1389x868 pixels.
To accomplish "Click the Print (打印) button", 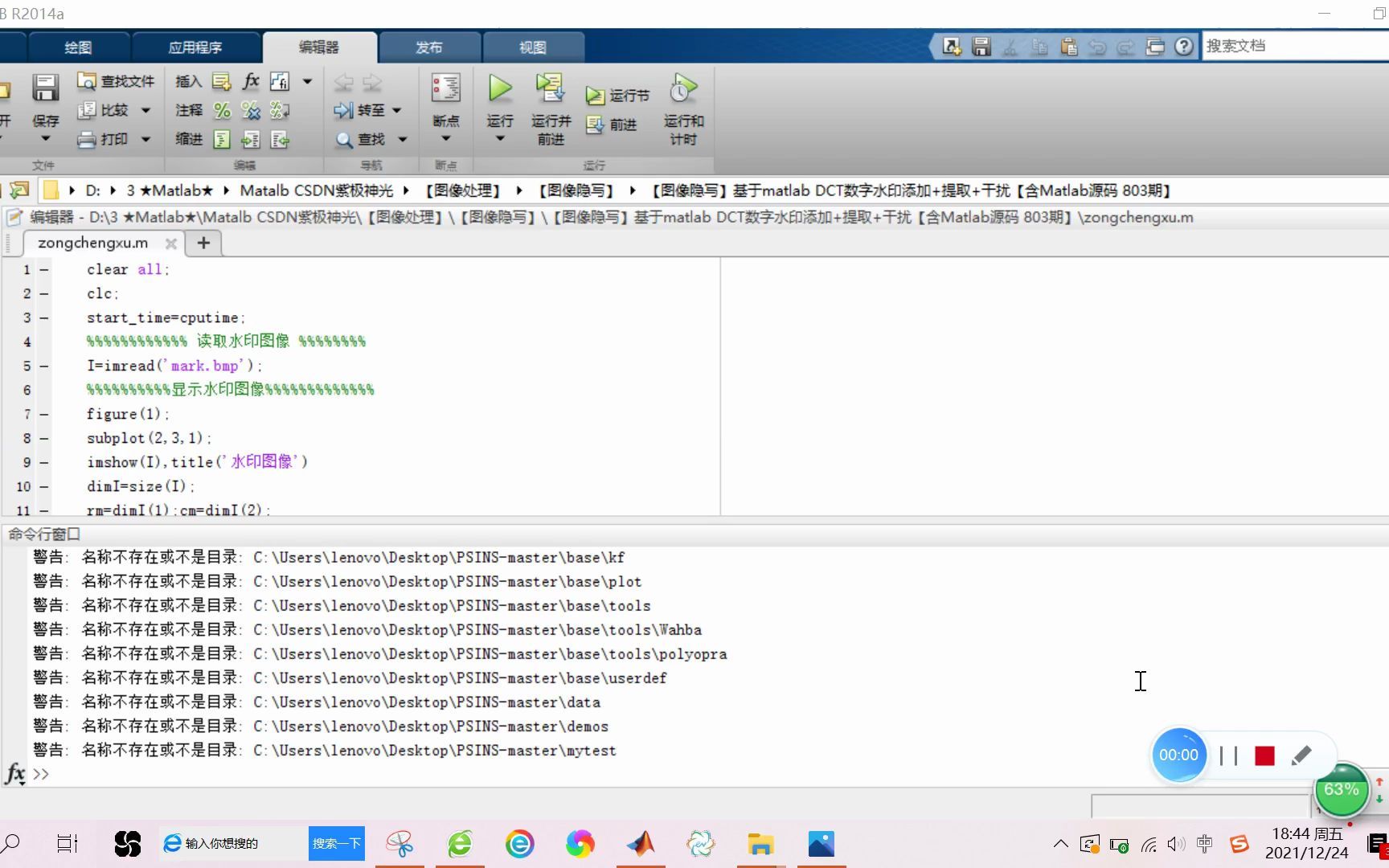I will 103,139.
